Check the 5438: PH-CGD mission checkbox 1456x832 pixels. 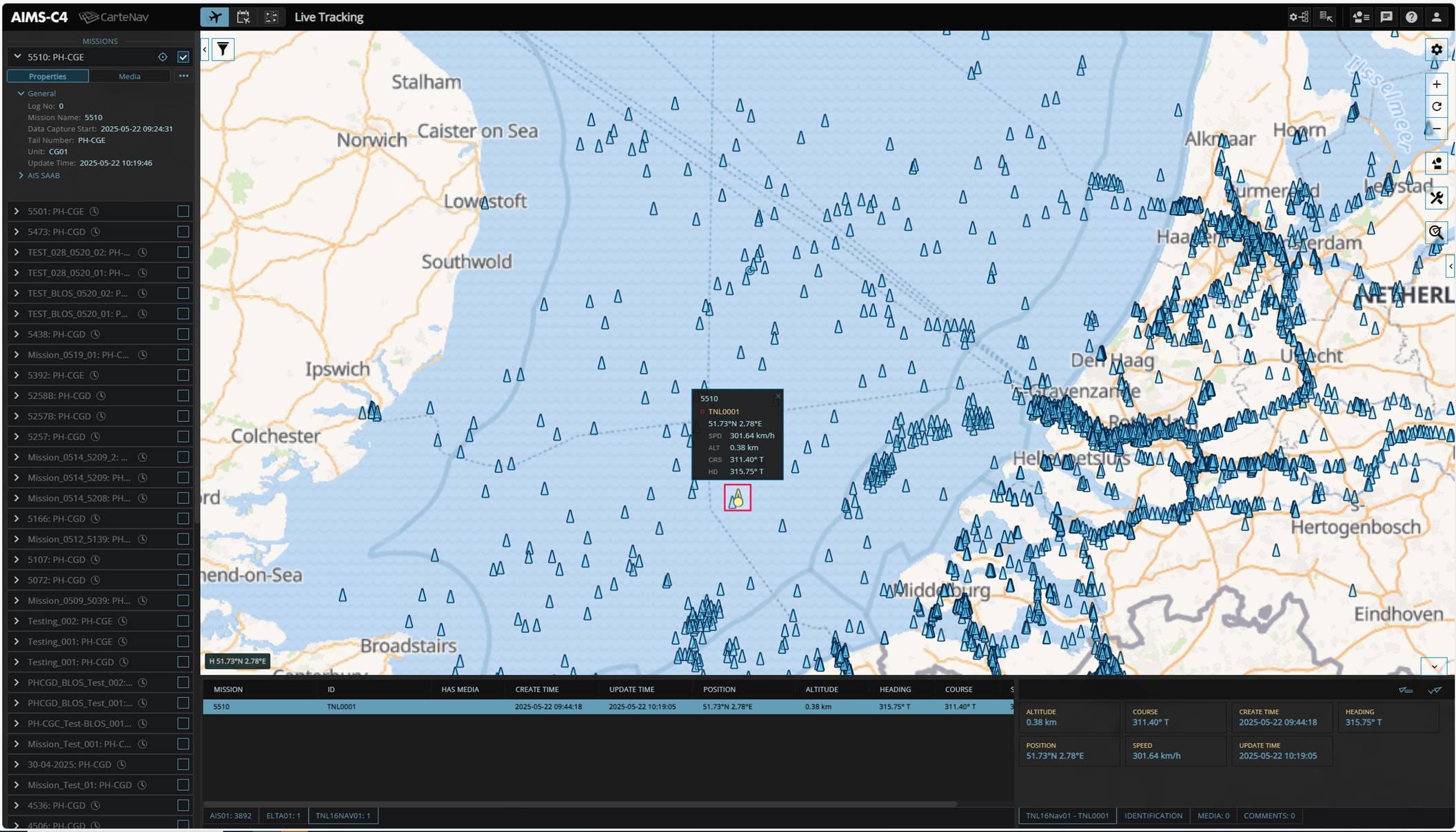pos(183,334)
